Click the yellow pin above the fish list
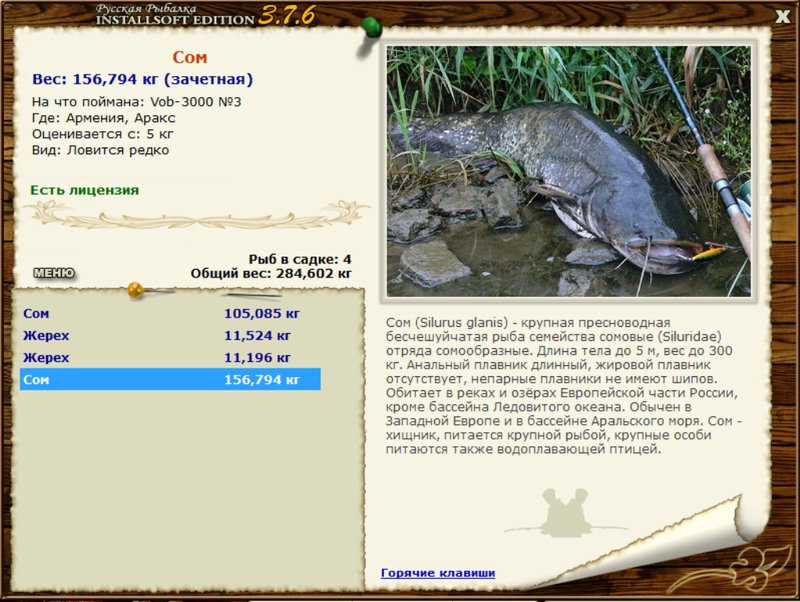 [x=136, y=290]
